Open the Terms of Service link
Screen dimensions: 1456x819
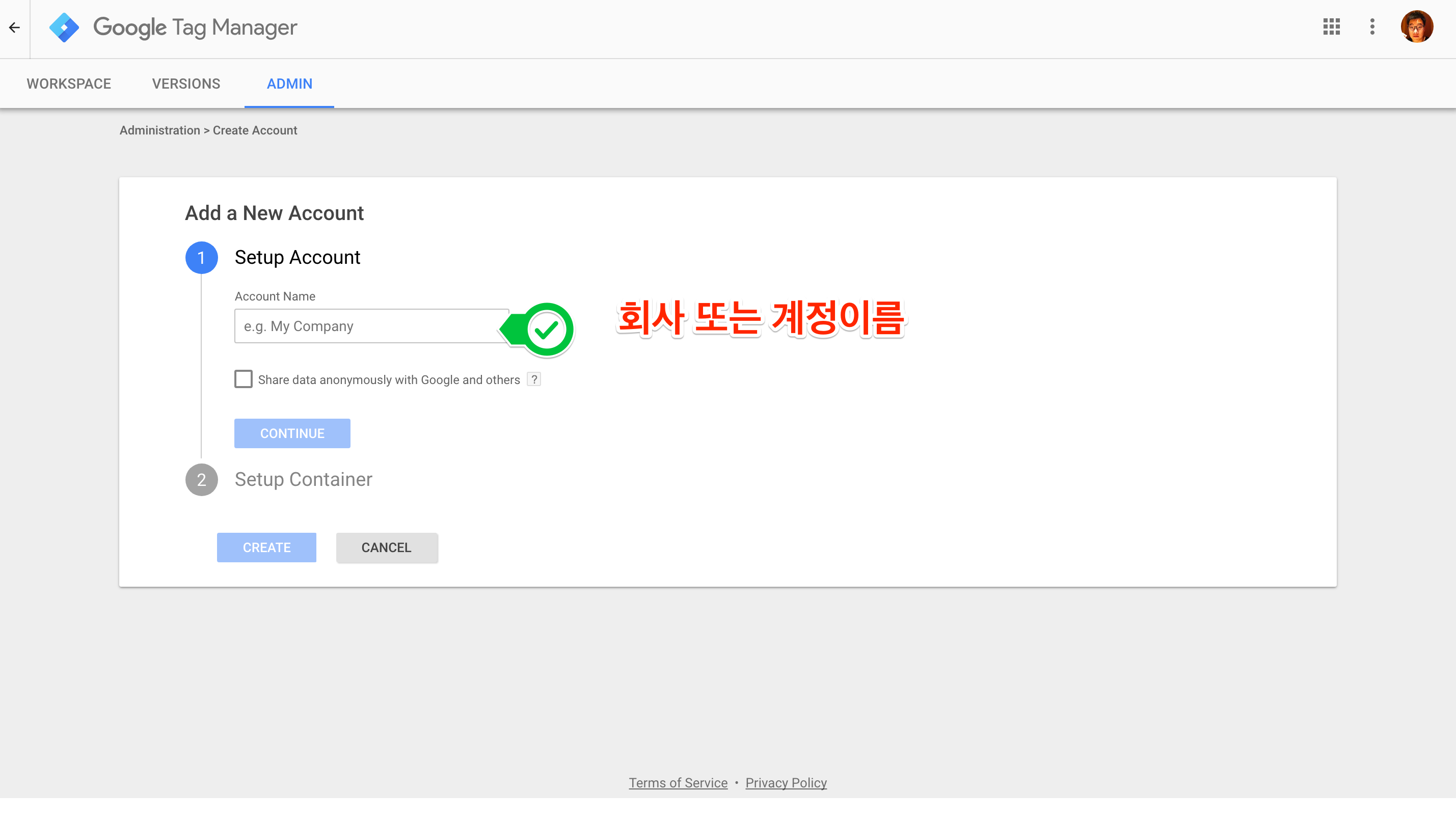pos(678,783)
